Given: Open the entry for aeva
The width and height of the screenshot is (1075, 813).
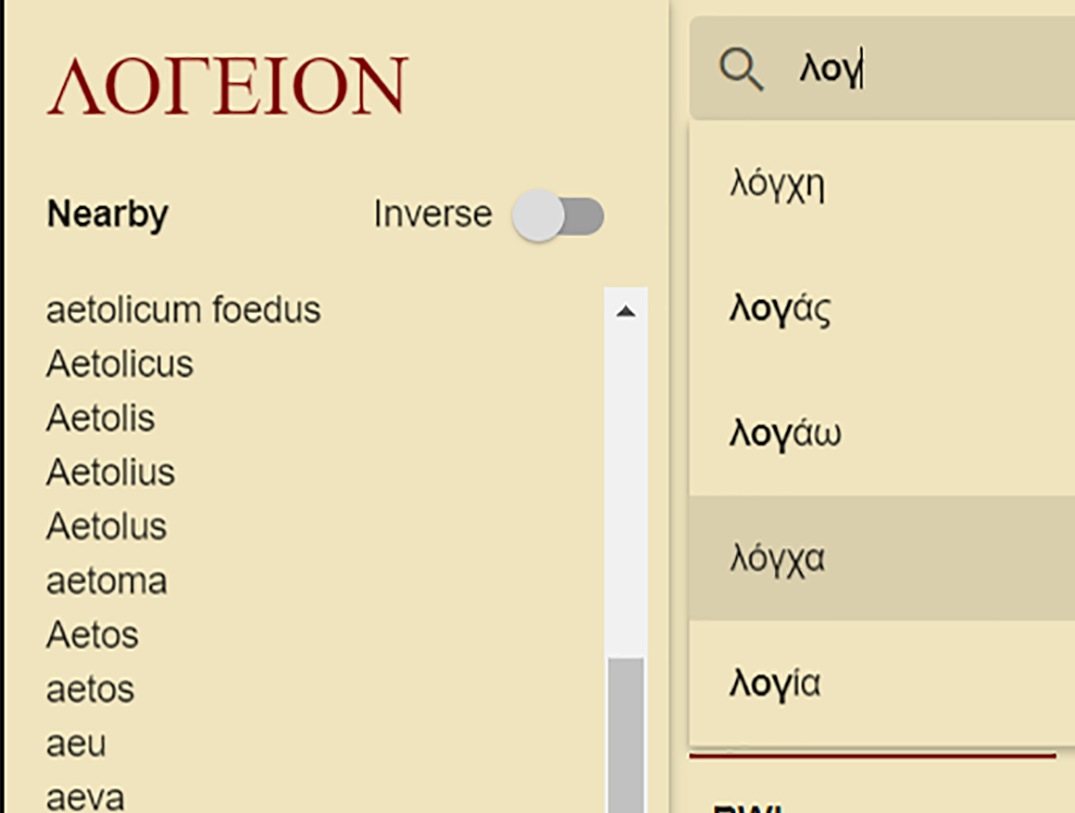Looking at the screenshot, I should (87, 796).
